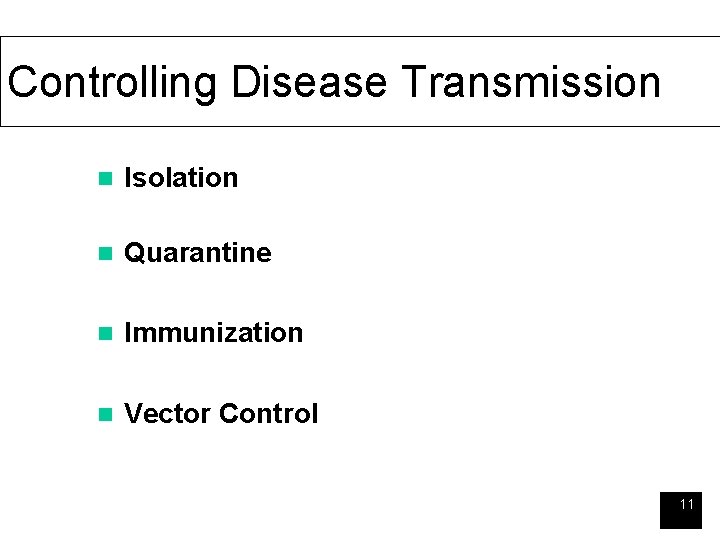Click the Isolation bullet text
Image resolution: width=720 pixels, height=540 pixels.
[x=181, y=178]
